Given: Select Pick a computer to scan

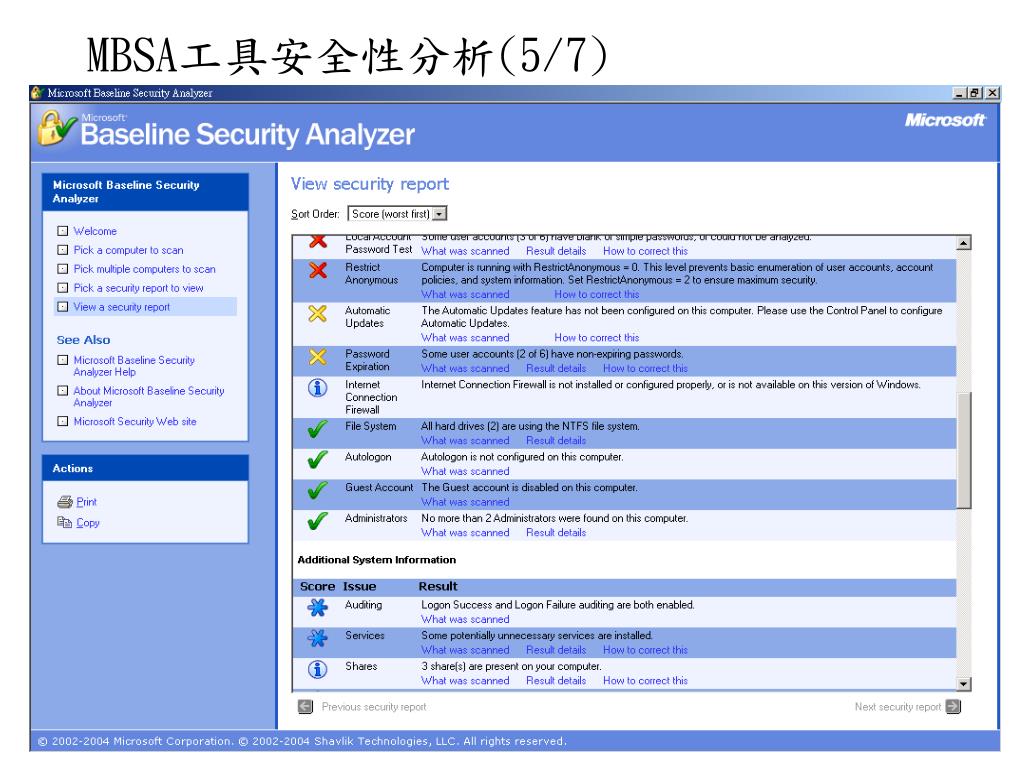Looking at the screenshot, I should (x=129, y=250).
